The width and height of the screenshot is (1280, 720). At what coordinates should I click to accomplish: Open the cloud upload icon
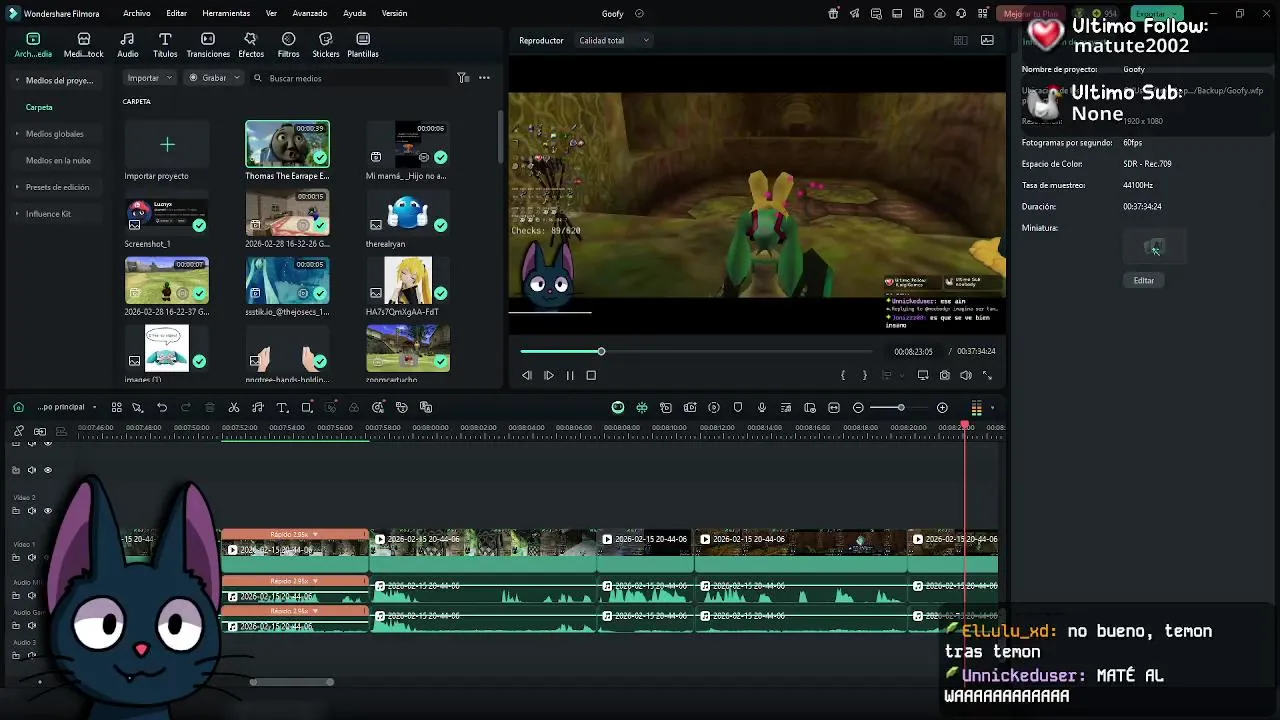point(940,14)
